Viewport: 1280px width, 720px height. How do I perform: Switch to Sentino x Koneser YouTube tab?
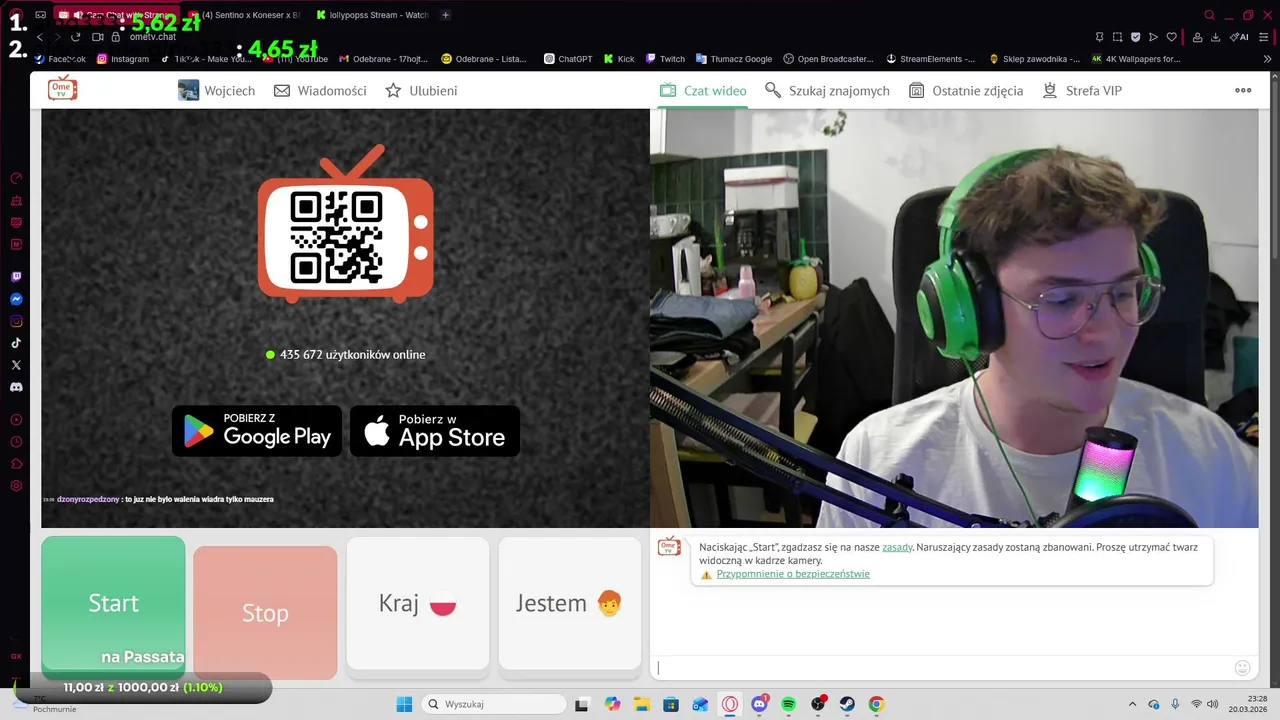coord(245,15)
